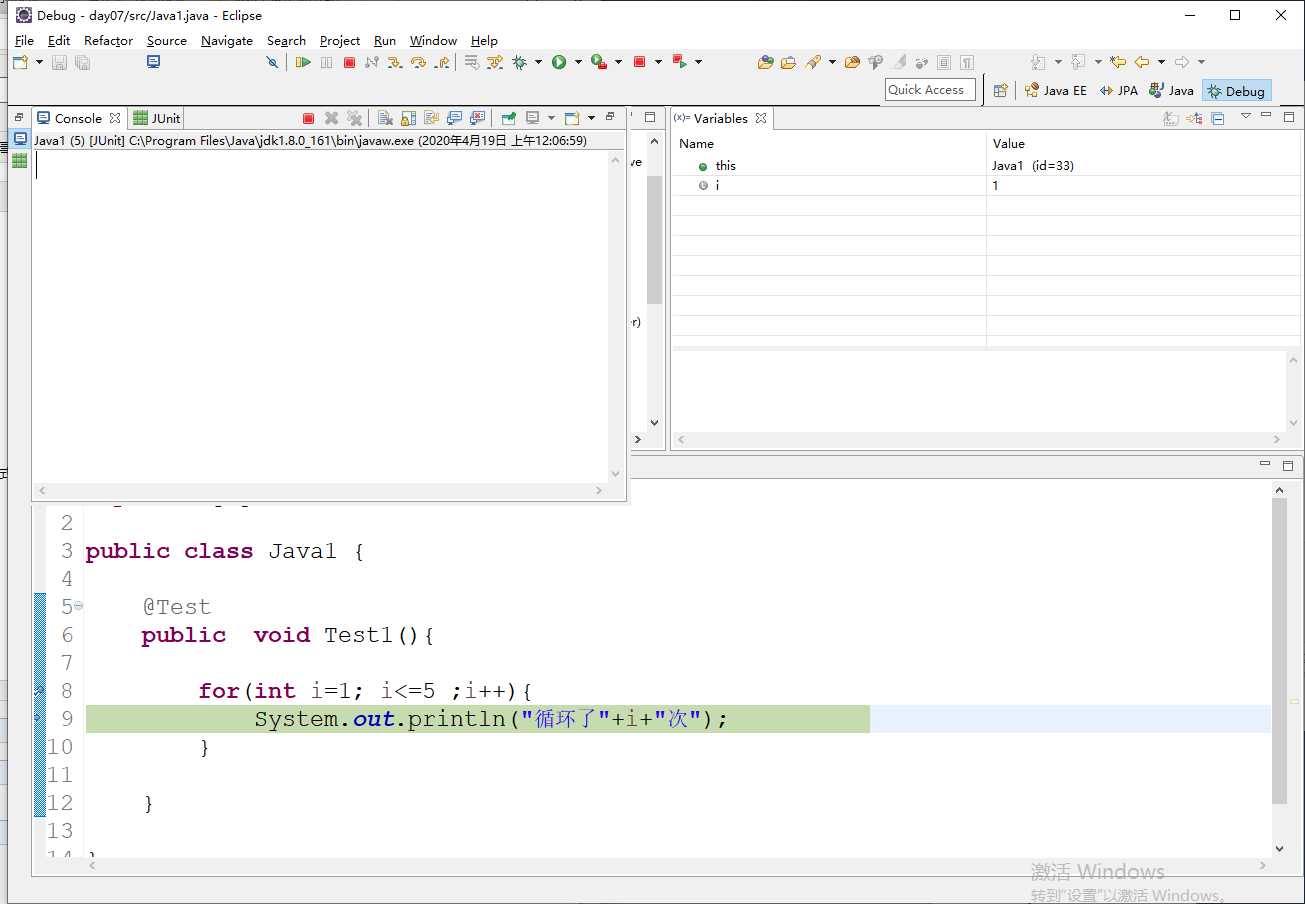
Task: Open the Navigate menu
Action: (x=227, y=41)
